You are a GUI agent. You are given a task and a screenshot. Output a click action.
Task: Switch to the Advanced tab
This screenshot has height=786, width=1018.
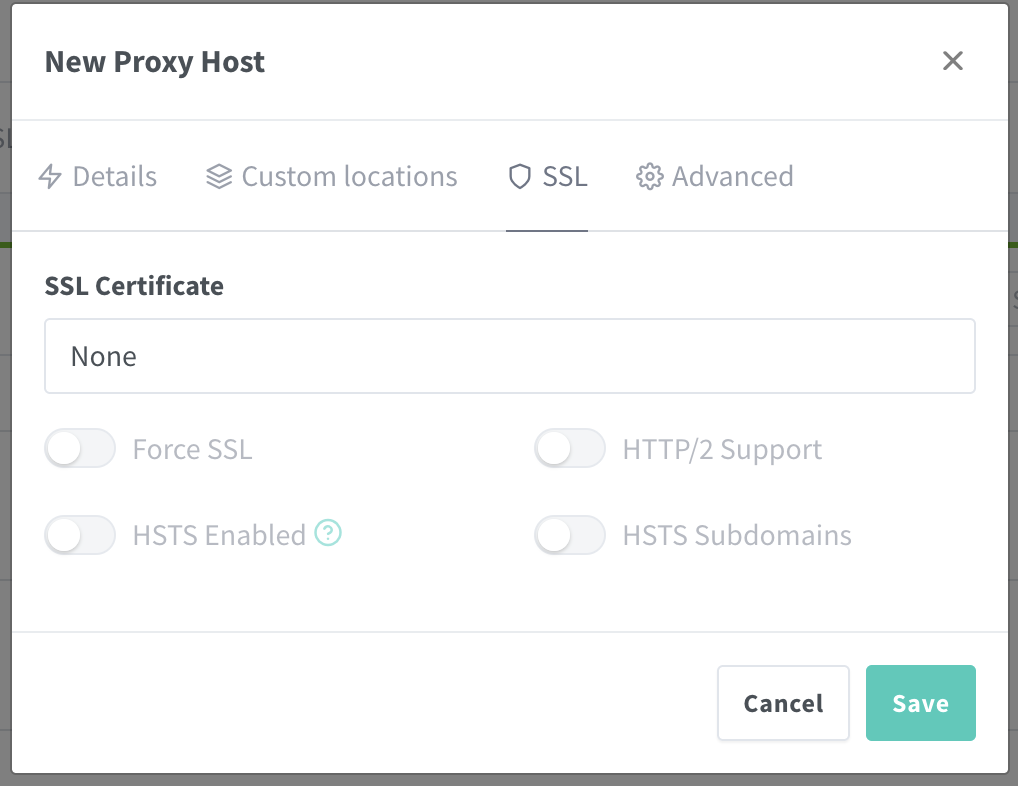[x=732, y=176]
